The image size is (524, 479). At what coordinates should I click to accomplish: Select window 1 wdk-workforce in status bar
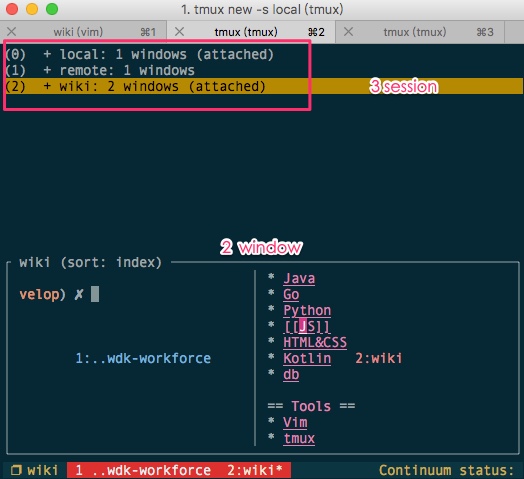coord(143,470)
